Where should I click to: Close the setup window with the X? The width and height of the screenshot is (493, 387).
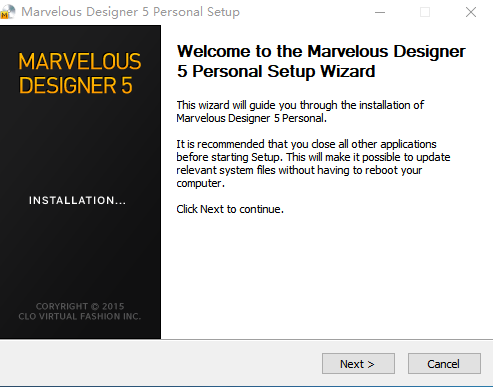click(471, 12)
